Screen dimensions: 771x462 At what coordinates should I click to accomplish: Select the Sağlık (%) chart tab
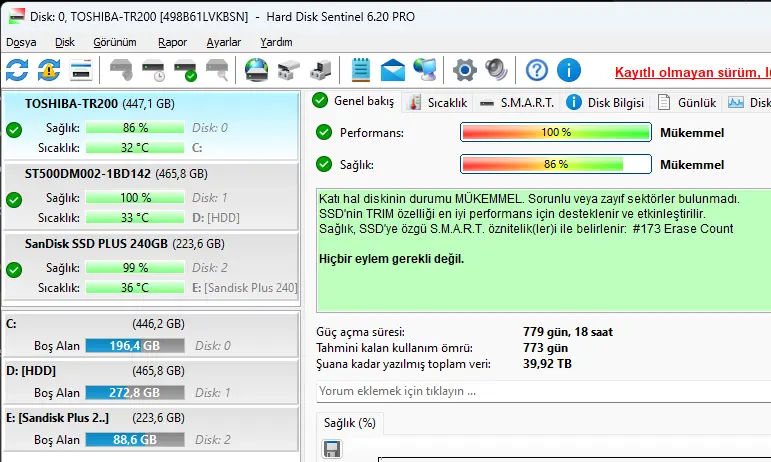(x=350, y=423)
